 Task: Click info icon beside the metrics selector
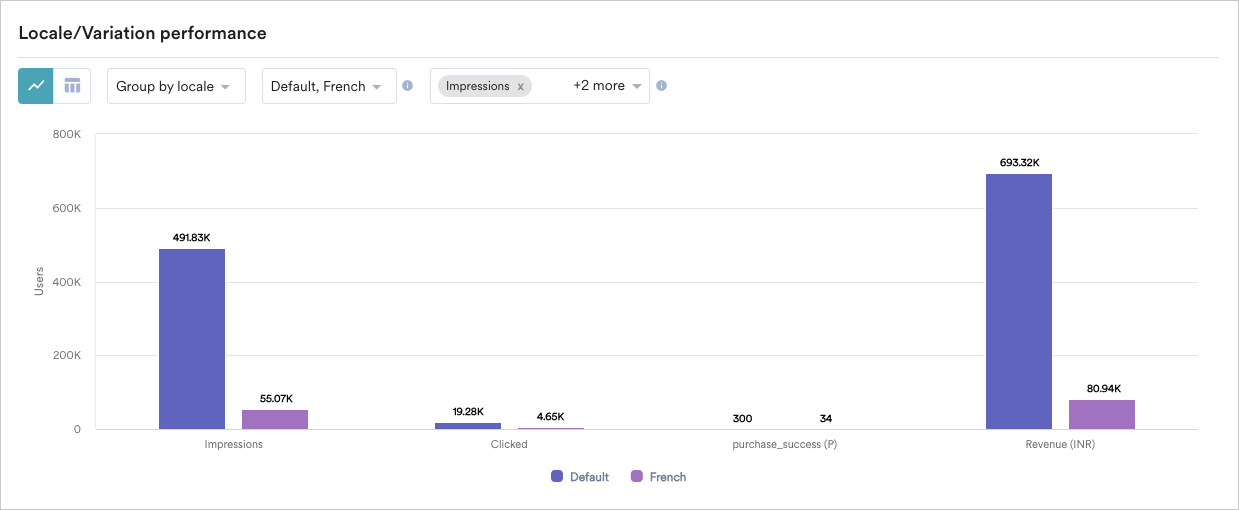click(661, 86)
